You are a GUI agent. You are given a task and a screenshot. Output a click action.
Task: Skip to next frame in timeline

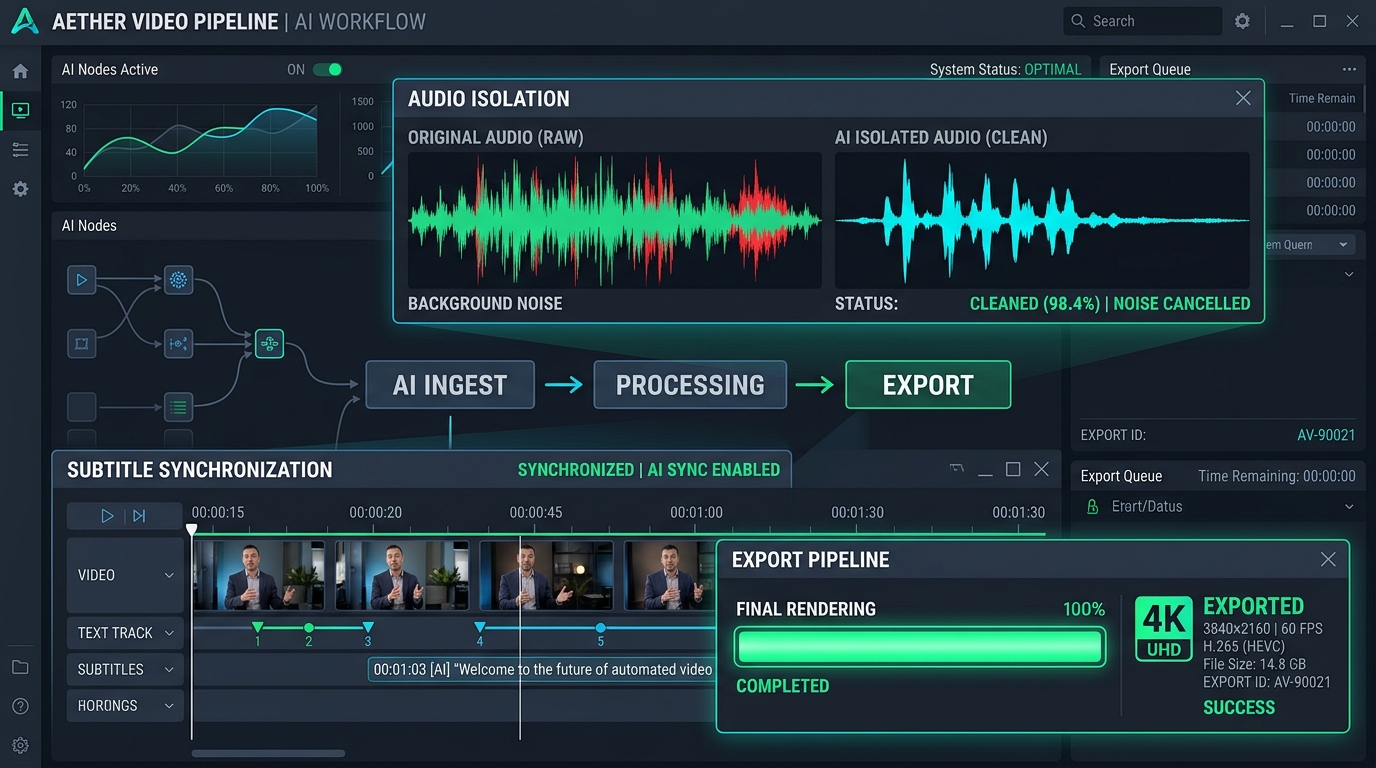(139, 516)
